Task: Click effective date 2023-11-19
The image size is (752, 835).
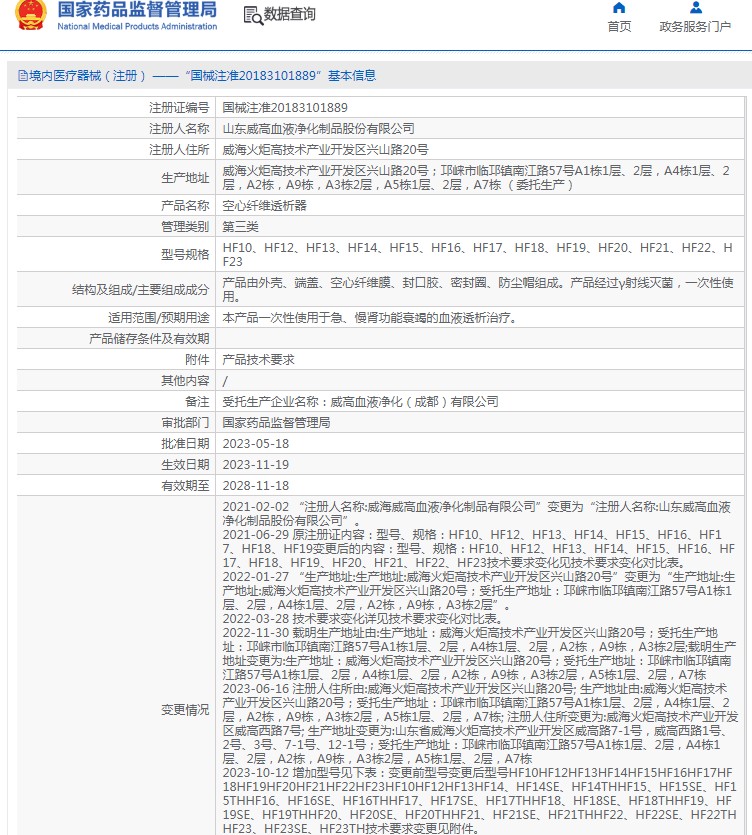Action: tap(256, 465)
